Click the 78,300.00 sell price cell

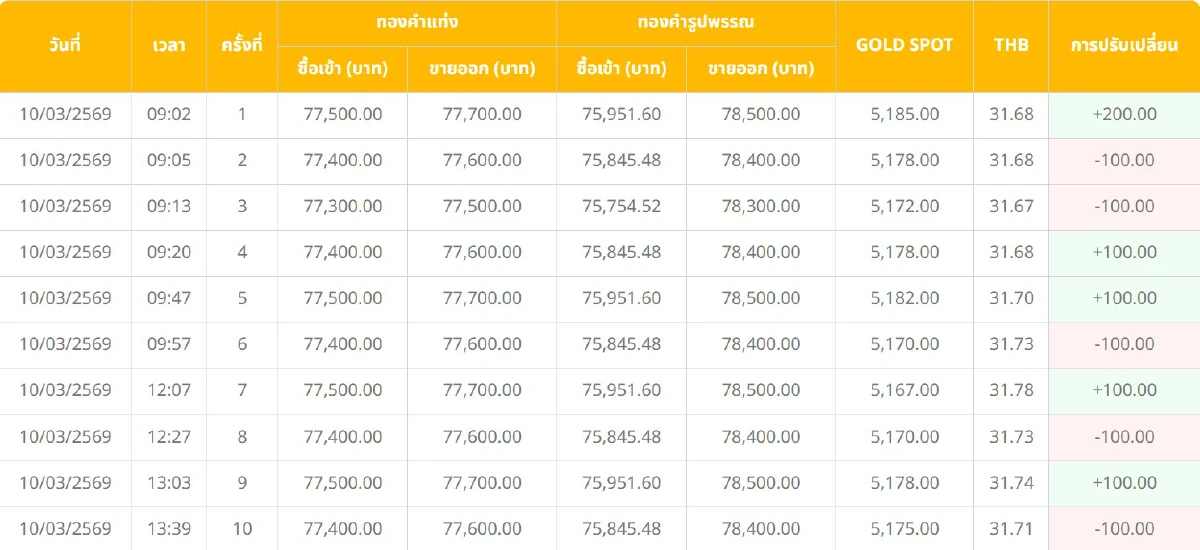tap(760, 206)
